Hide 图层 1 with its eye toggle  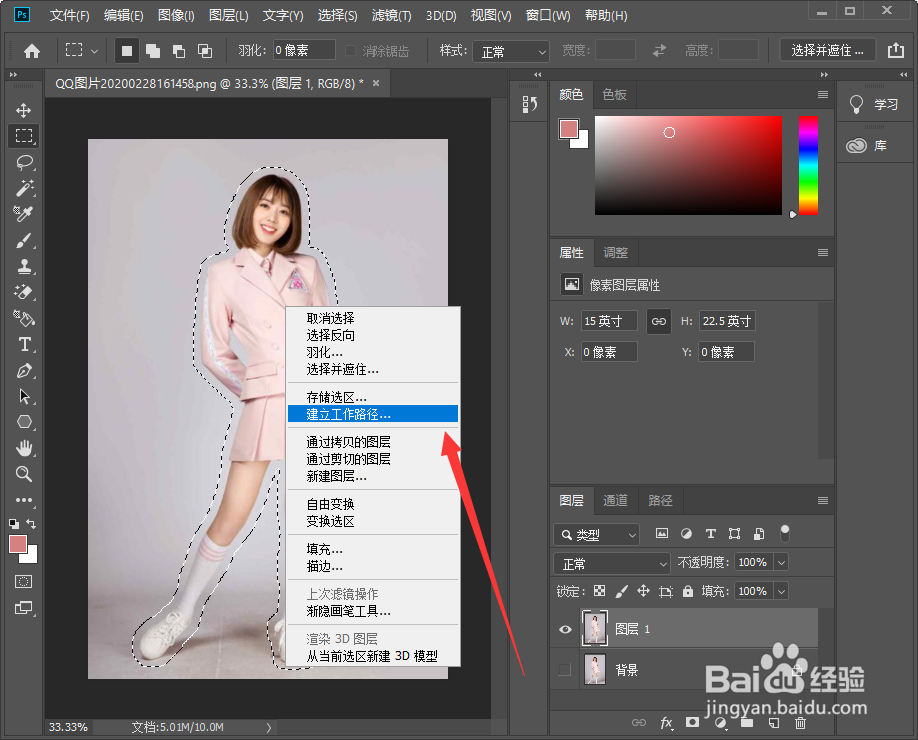coord(565,628)
